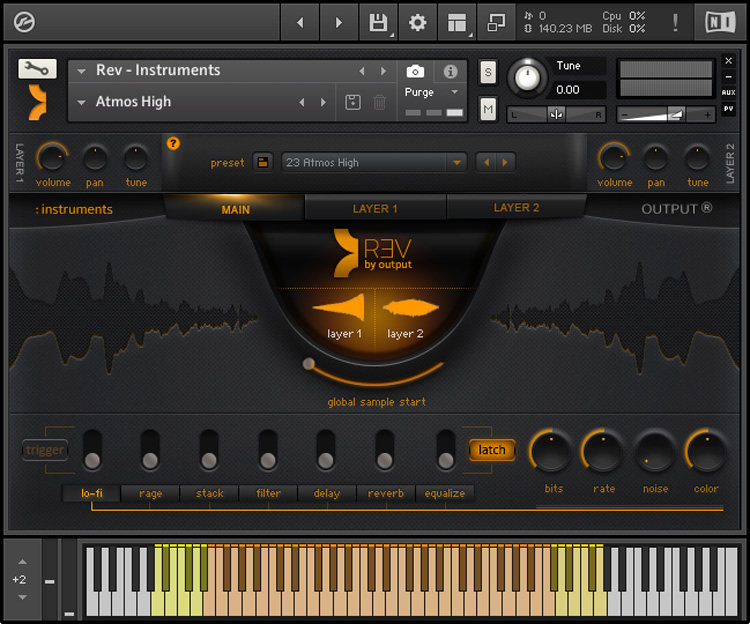Toggle the rage effect switch
Image resolution: width=750 pixels, height=624 pixels.
pos(150,449)
